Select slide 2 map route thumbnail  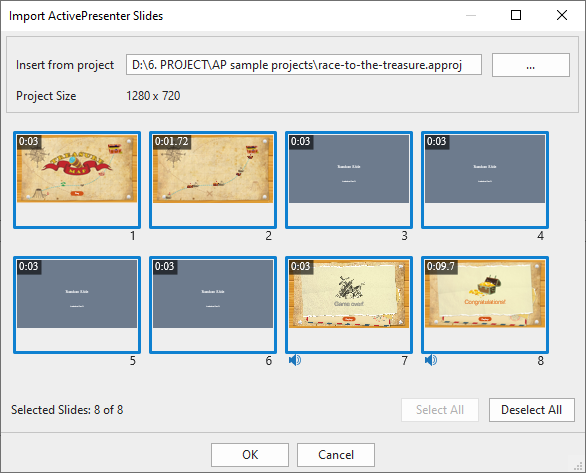point(213,180)
